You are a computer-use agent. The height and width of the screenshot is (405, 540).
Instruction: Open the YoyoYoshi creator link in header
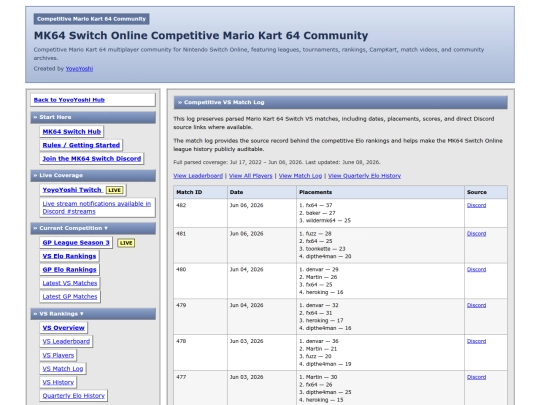(x=79, y=69)
